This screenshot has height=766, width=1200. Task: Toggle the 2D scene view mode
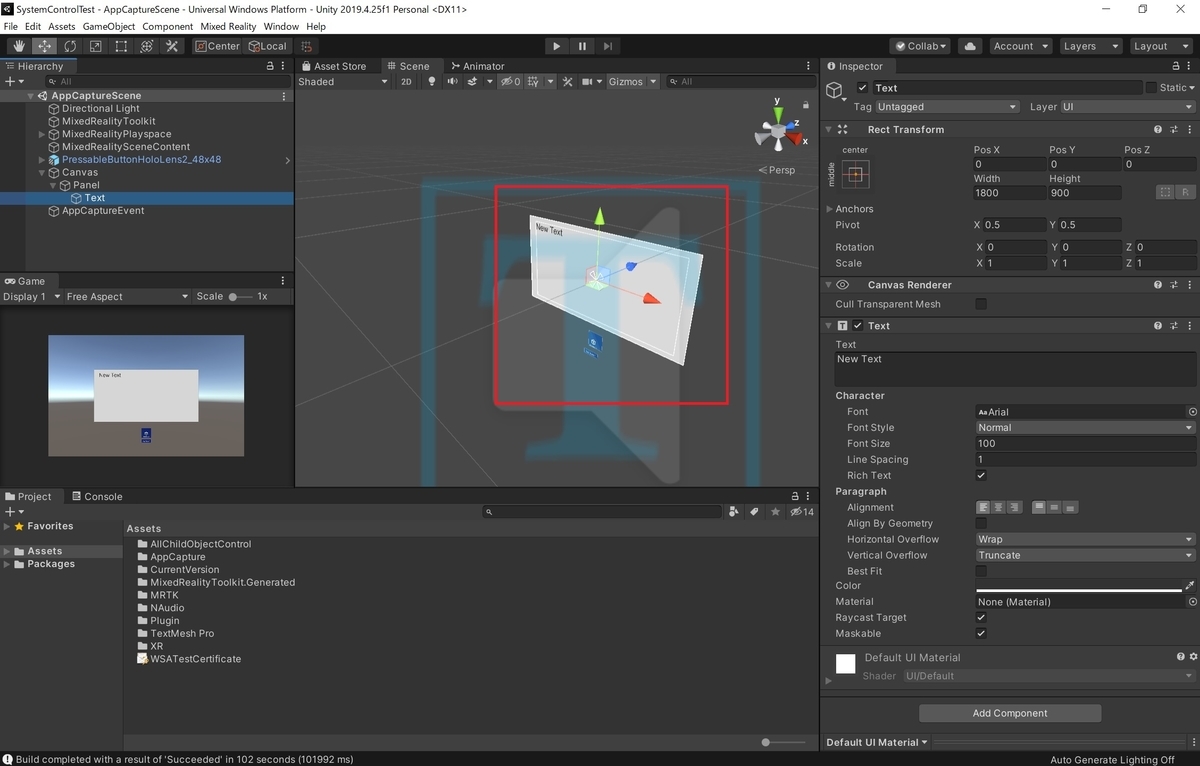tap(406, 82)
